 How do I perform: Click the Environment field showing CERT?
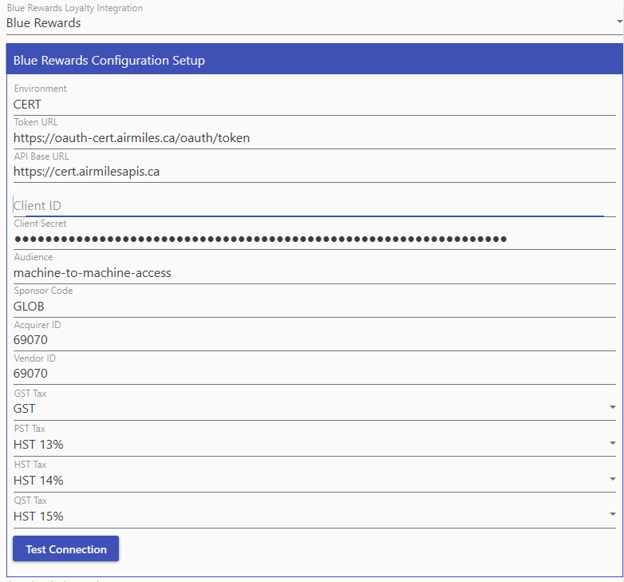pyautogui.click(x=314, y=104)
